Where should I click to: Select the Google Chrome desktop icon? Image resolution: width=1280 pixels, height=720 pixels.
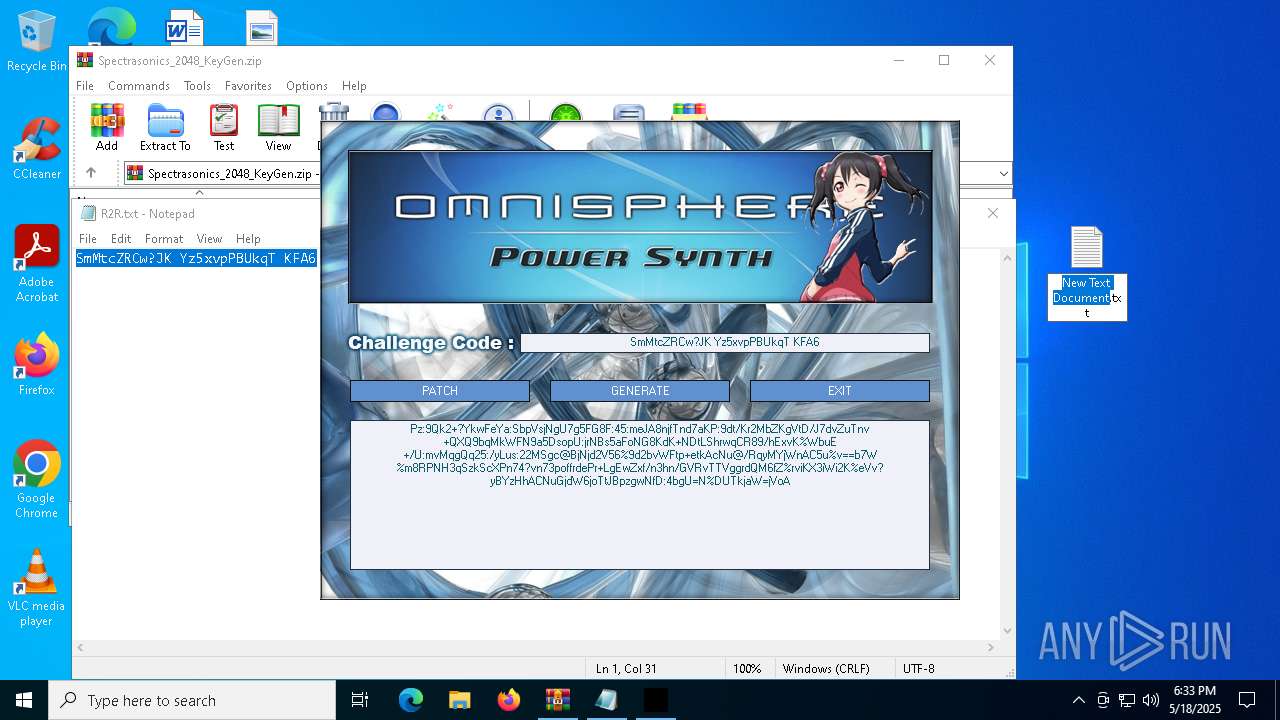pyautogui.click(x=36, y=479)
